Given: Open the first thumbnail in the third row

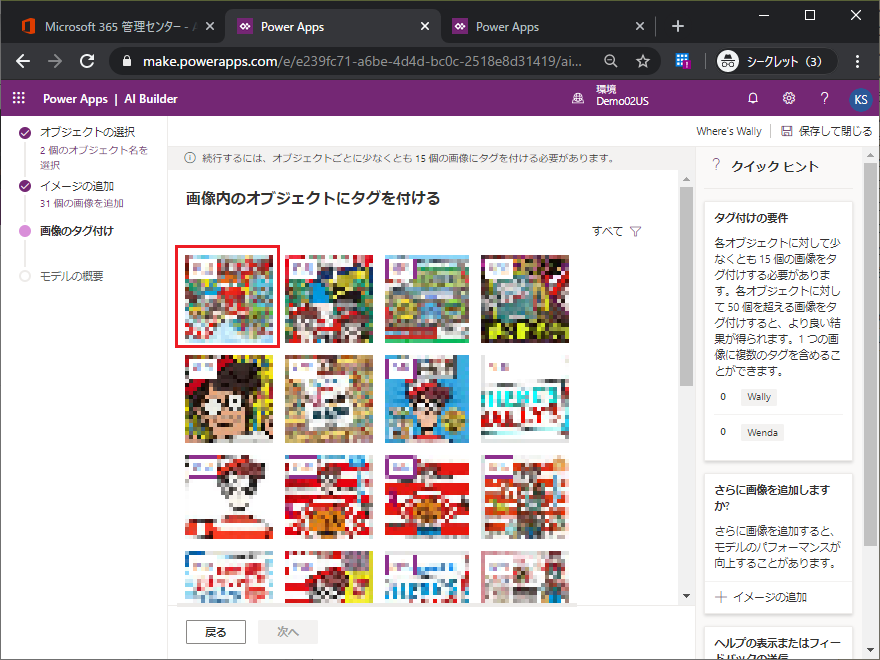Looking at the screenshot, I should click(x=228, y=497).
